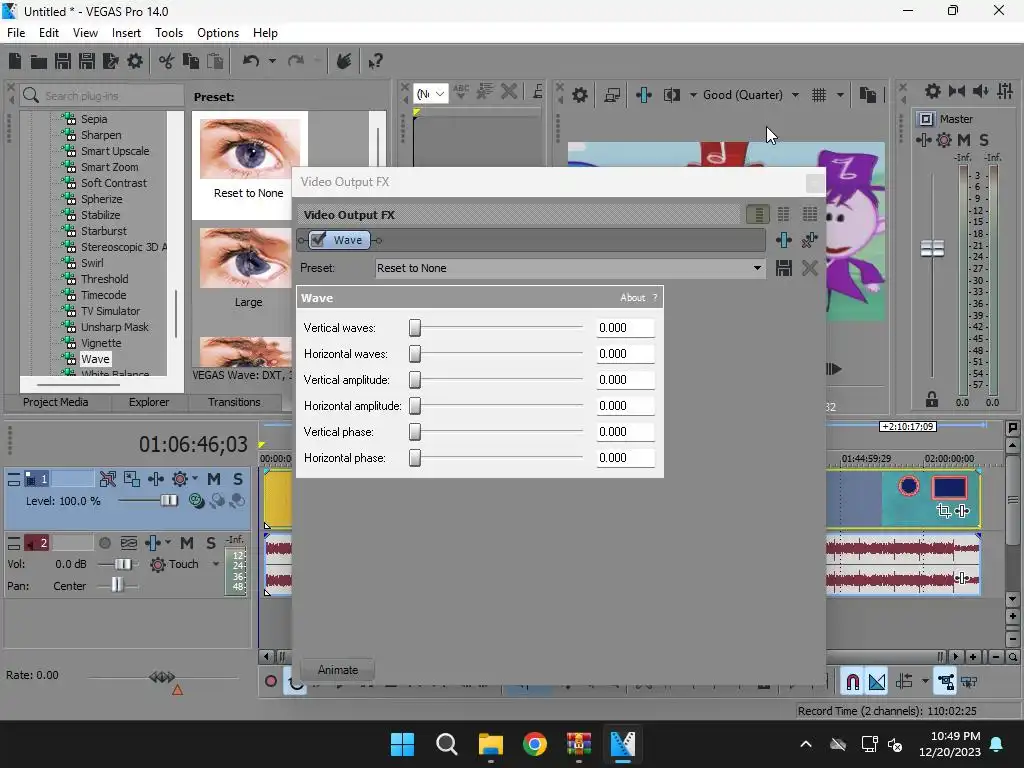Open the File menu
The image size is (1024, 768).
click(16, 33)
